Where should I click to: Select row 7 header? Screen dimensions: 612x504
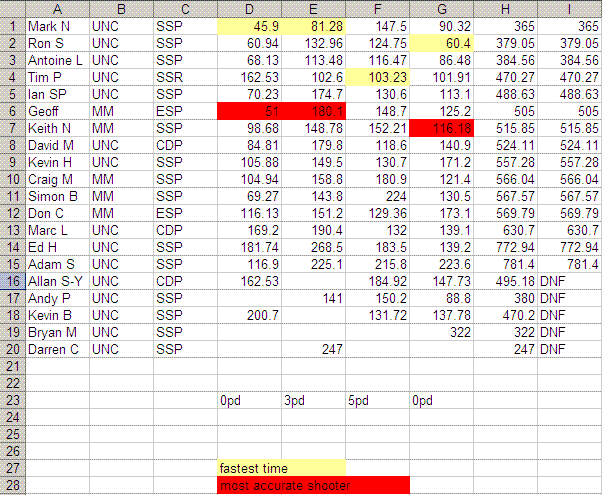click(x=12, y=128)
